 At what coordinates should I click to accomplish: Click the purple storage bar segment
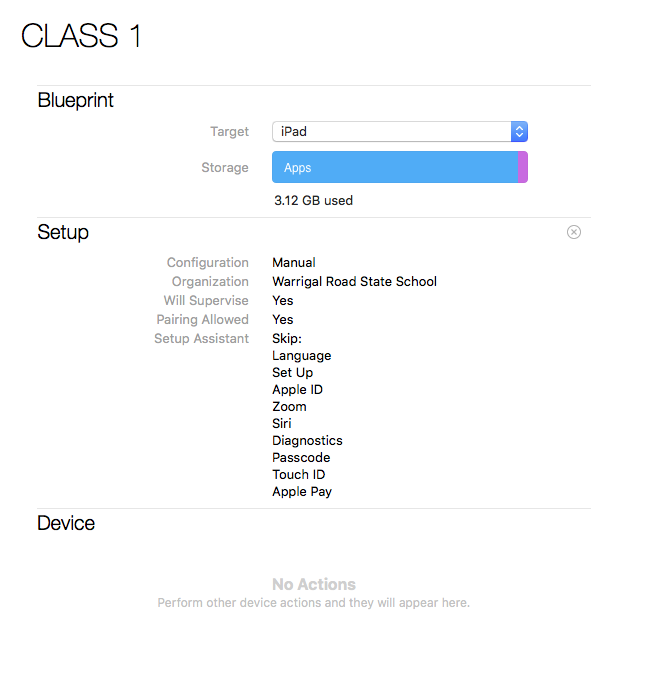pyautogui.click(x=523, y=167)
